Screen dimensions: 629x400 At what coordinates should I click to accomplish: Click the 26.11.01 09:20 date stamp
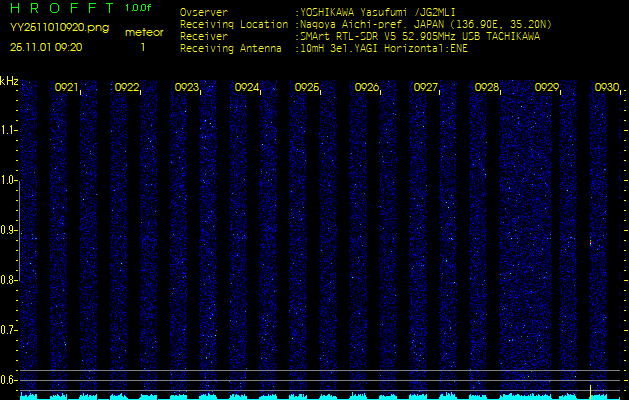(46, 47)
